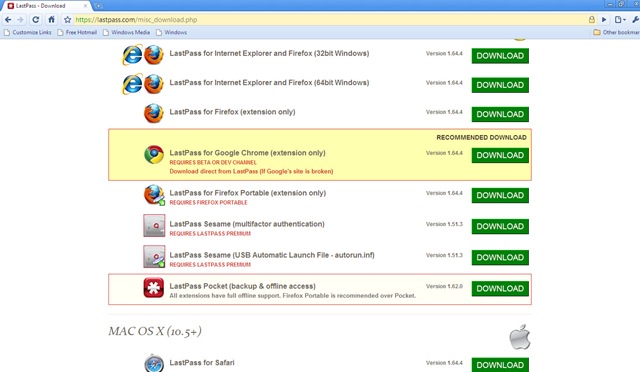Click 'REQUIRES FIREFOX PORTABLE' text
The width and height of the screenshot is (640, 372).
pyautogui.click(x=209, y=203)
